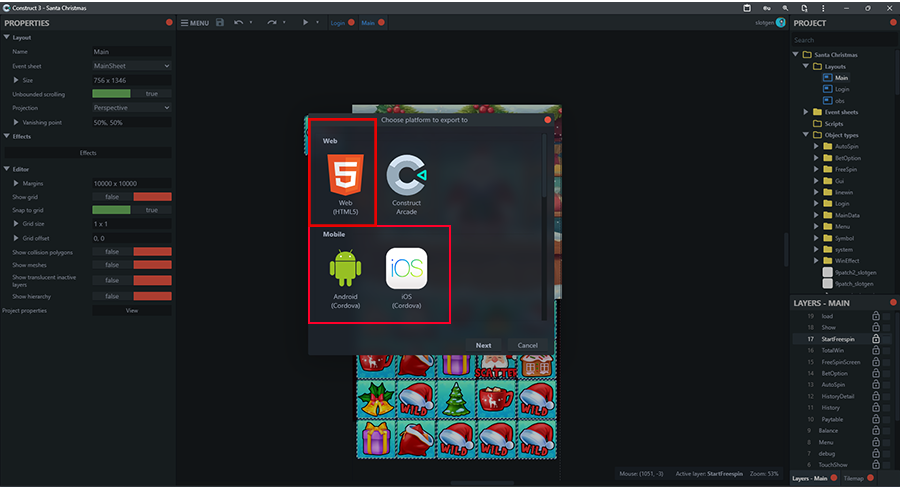Expand the WinEffect object folder
The width and height of the screenshot is (900, 489).
click(816, 261)
